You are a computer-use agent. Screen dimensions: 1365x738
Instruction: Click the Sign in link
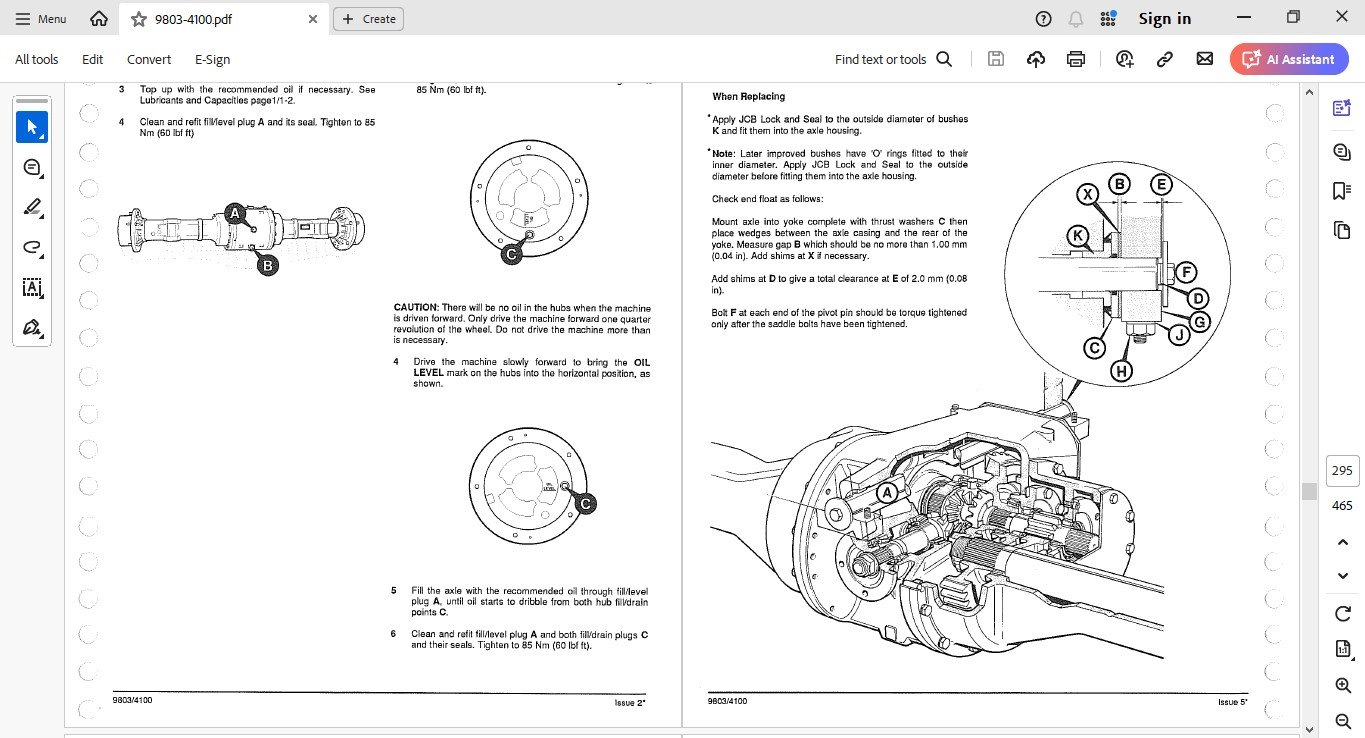coord(1165,19)
